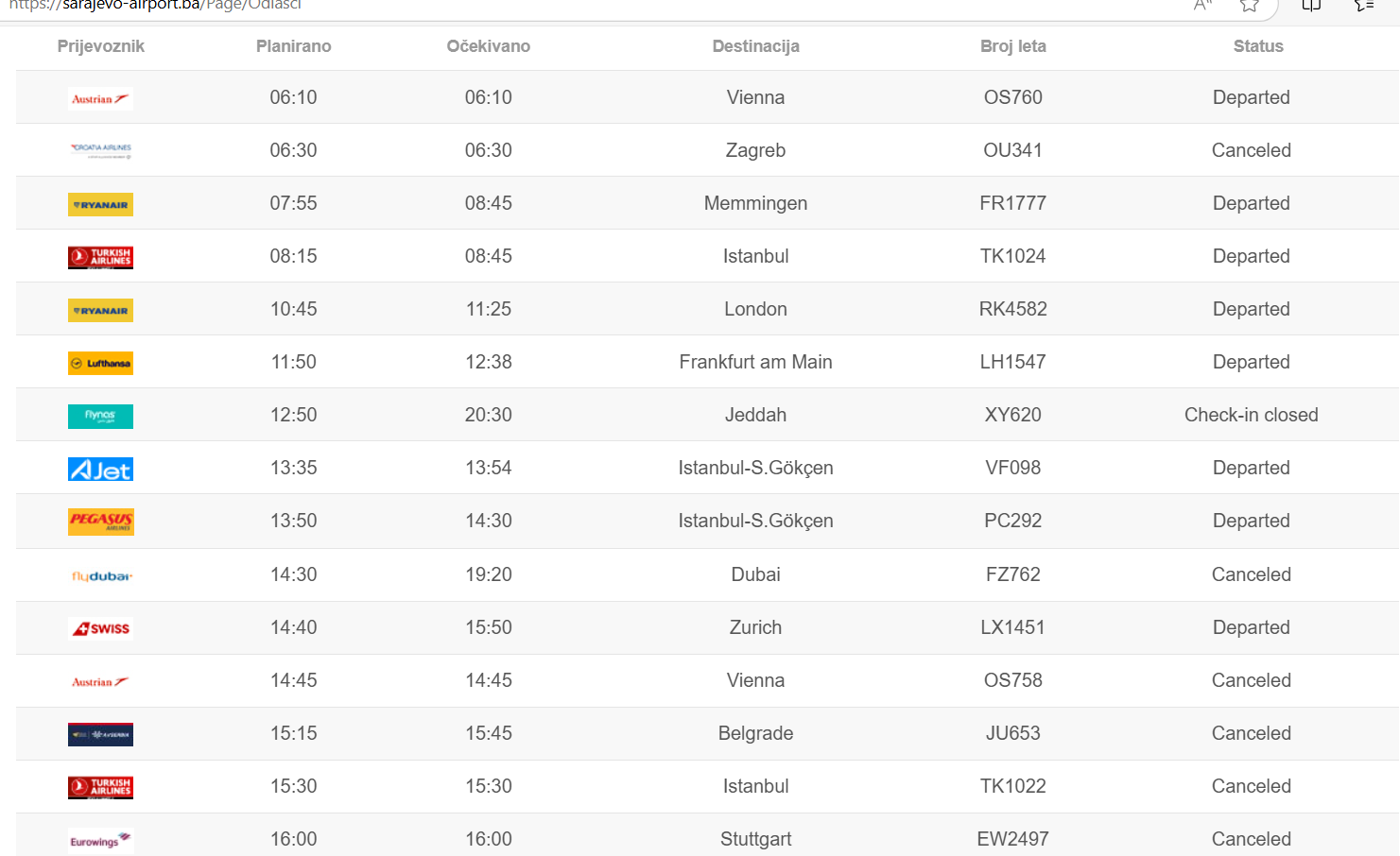
Task: Click the SWISS airline logo
Action: click(x=100, y=628)
